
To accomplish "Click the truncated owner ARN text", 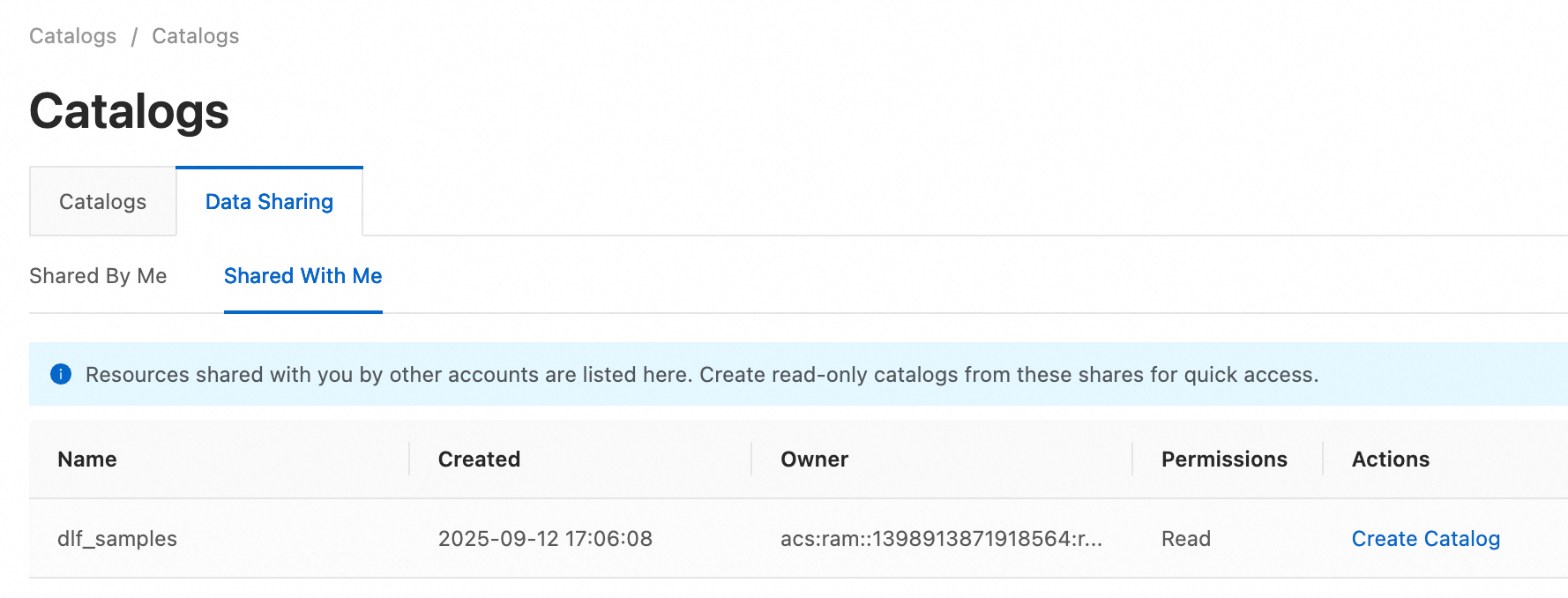I will tap(942, 538).
